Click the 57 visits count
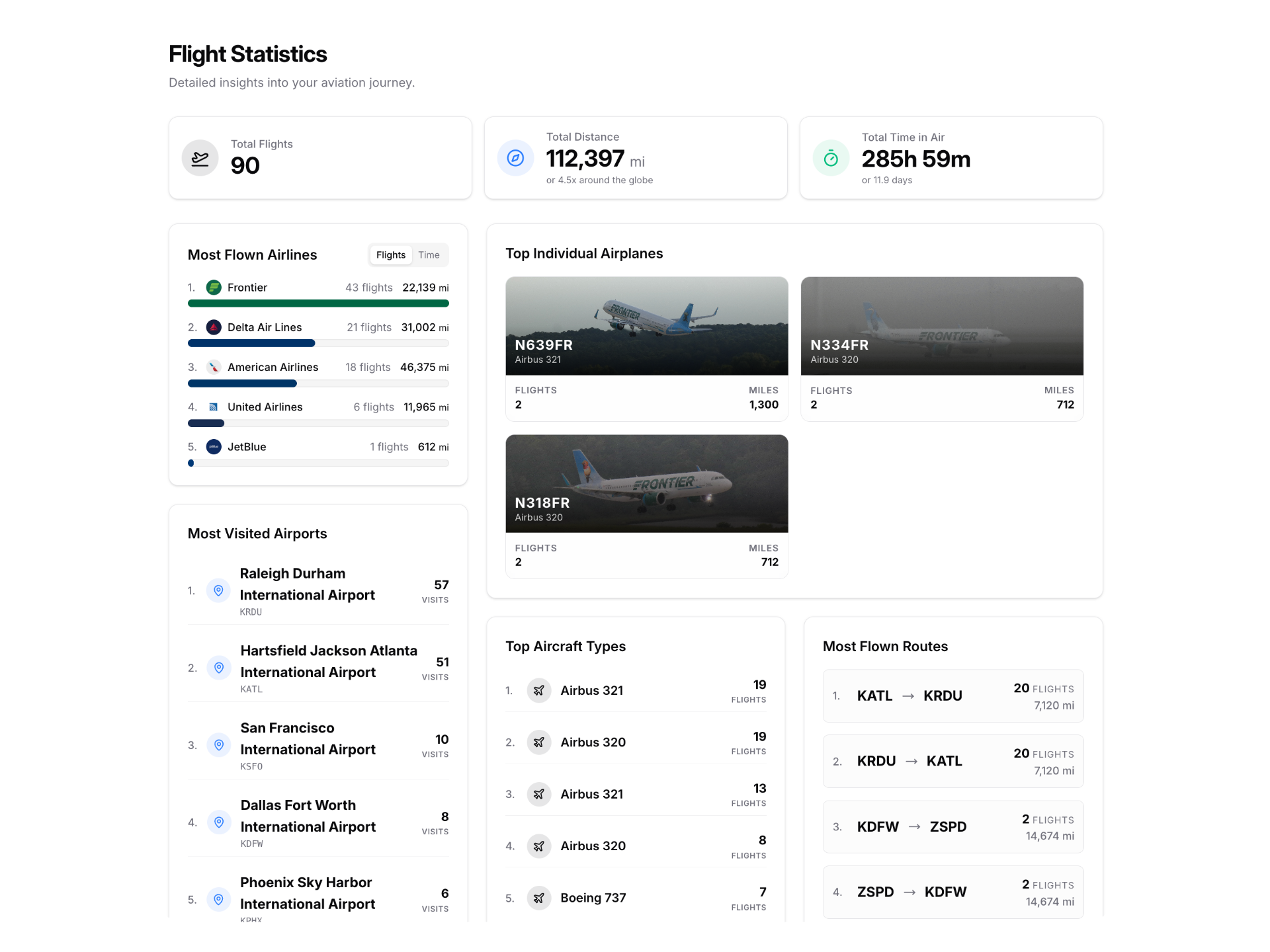Screen dimensions: 1270x952 441,585
